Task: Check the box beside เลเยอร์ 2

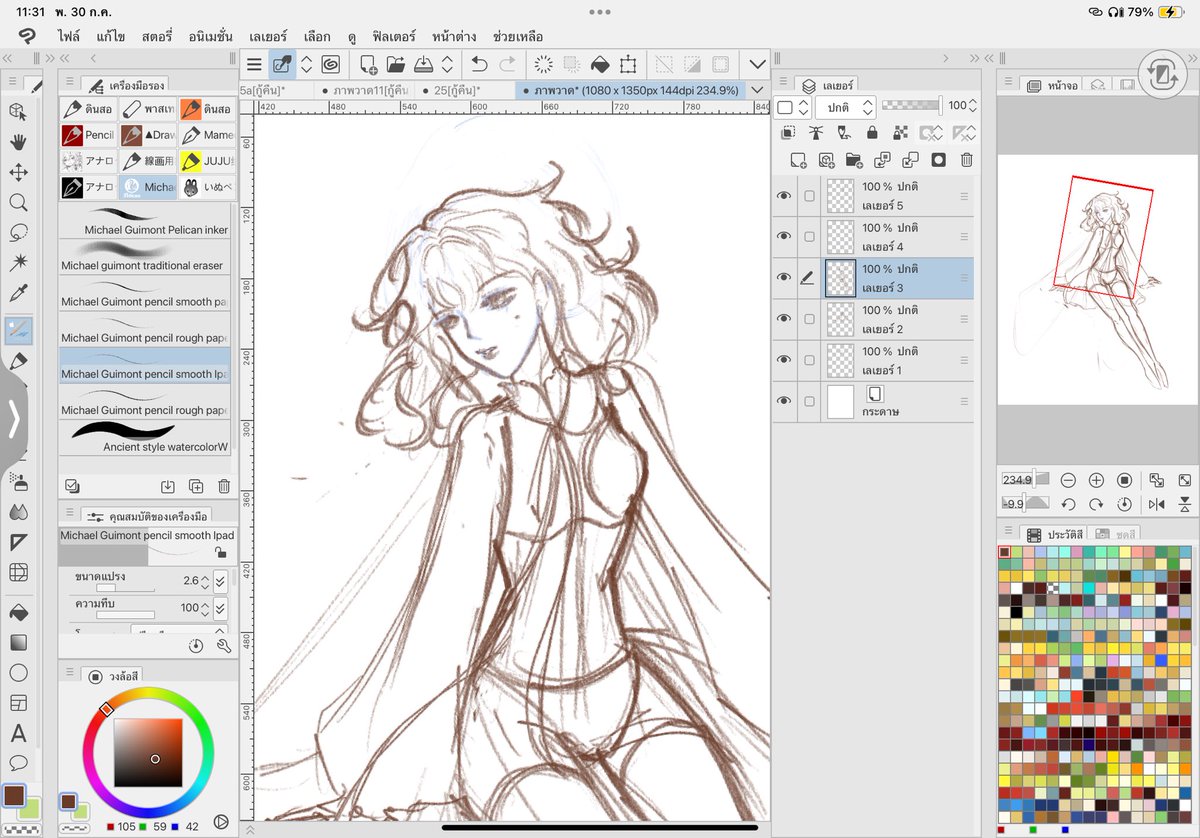Action: point(809,319)
